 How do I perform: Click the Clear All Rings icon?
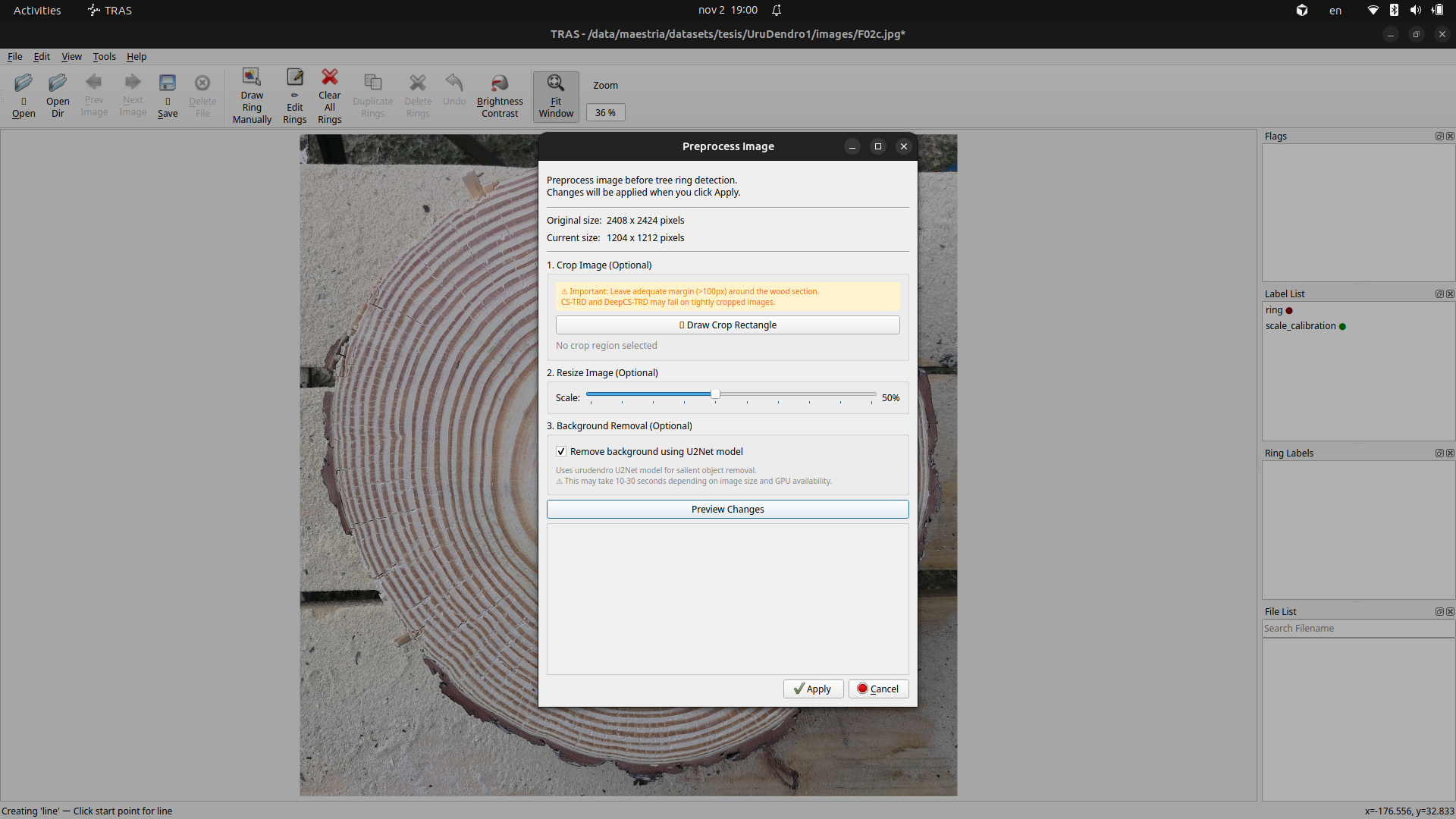329,96
